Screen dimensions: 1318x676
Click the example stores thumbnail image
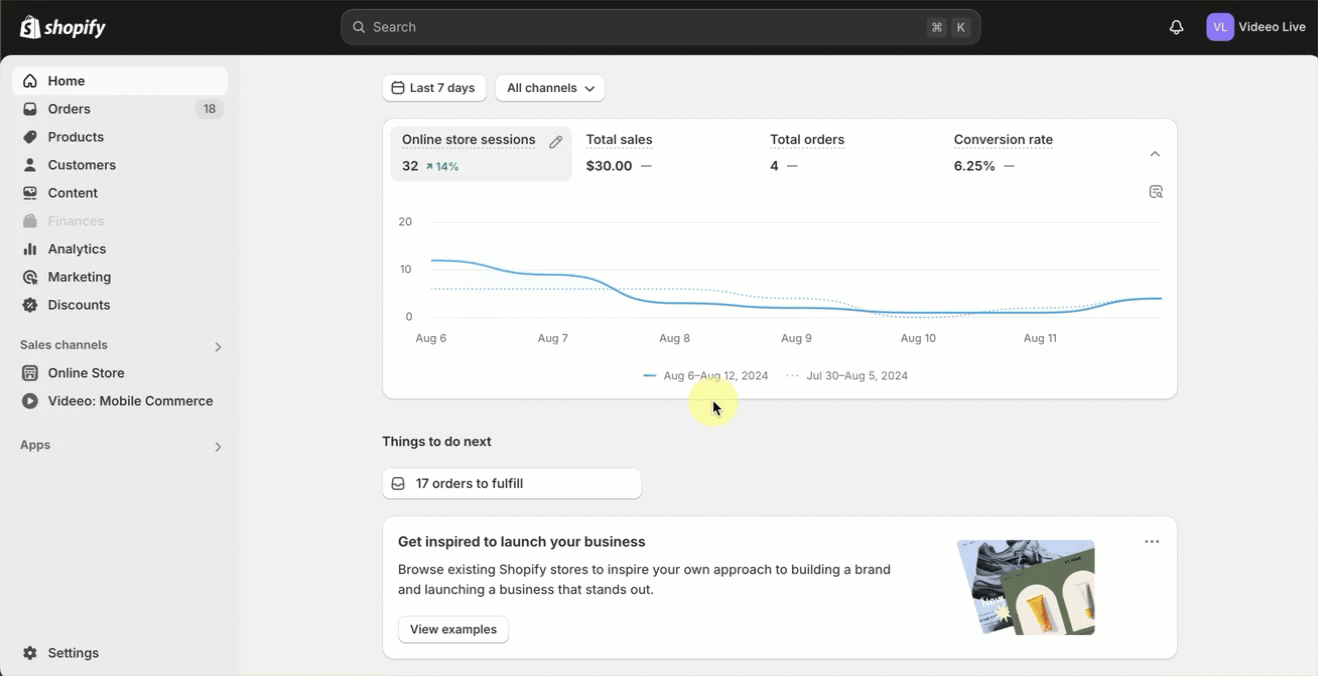tap(1026, 587)
